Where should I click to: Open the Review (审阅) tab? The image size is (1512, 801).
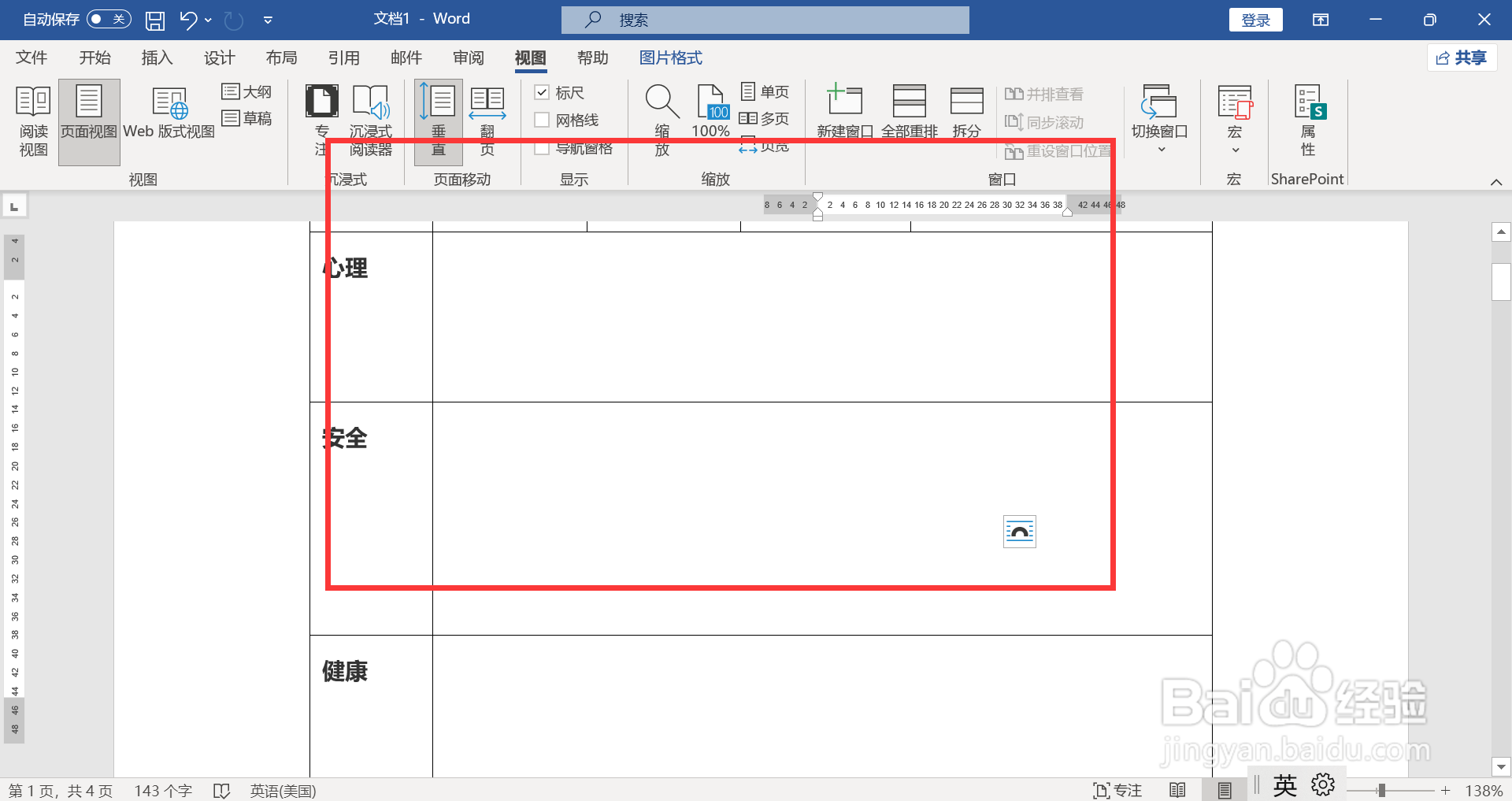469,57
